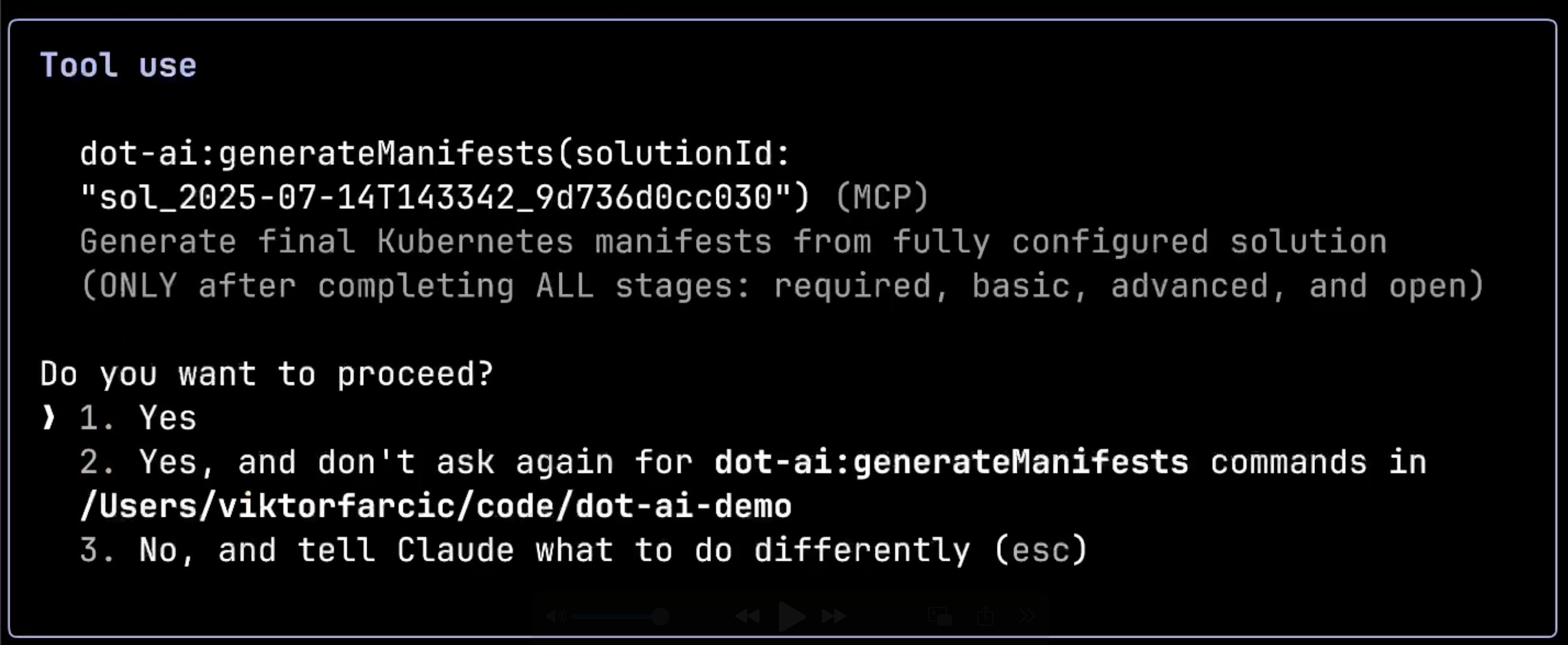Click the (MCP) label

click(x=881, y=198)
